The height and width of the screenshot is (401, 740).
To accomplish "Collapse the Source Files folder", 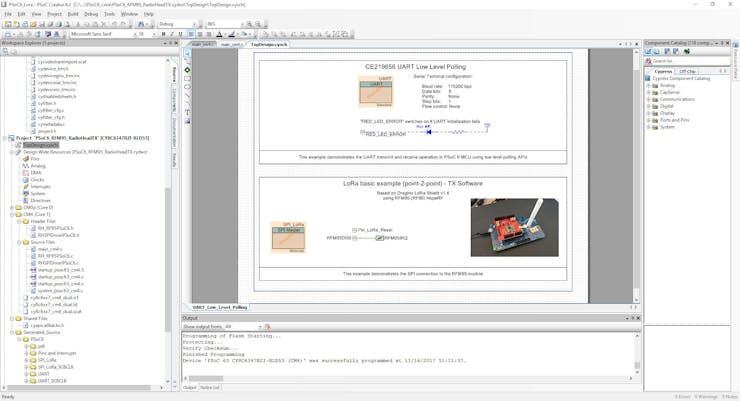I will coord(18,242).
